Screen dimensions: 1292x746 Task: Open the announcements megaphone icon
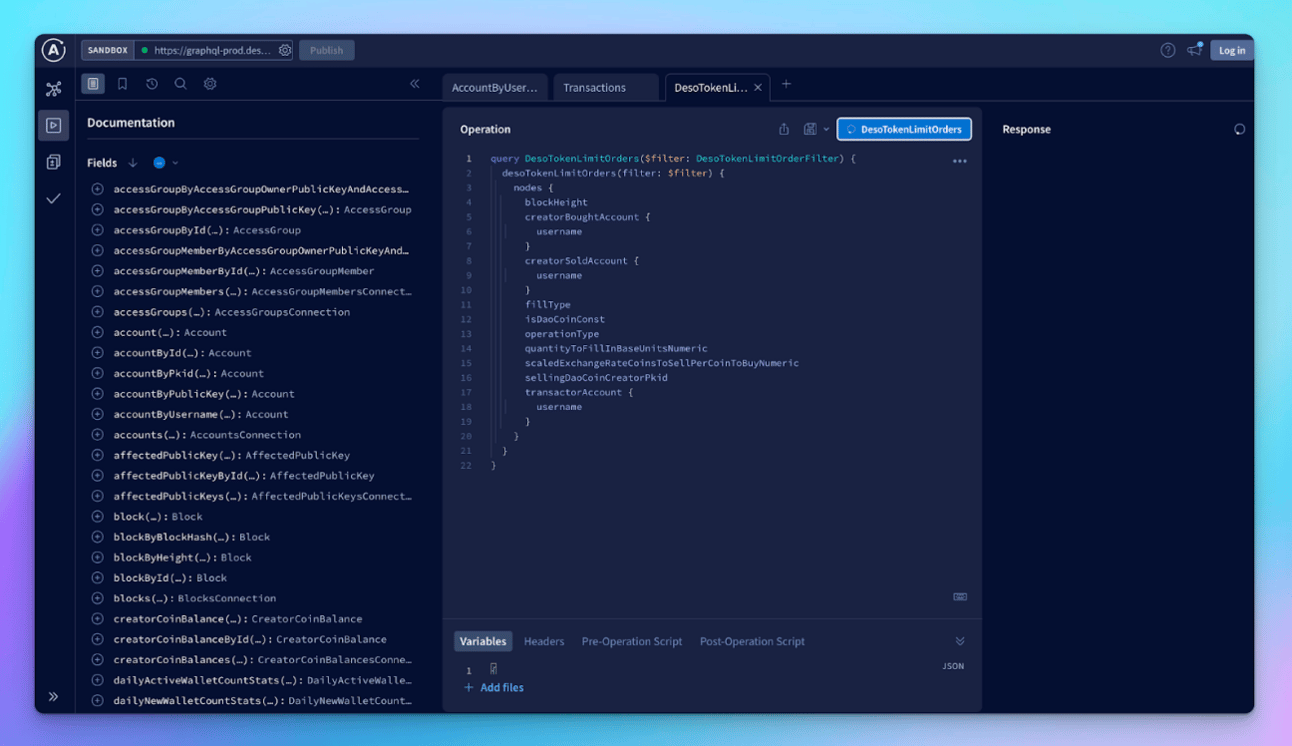1195,50
